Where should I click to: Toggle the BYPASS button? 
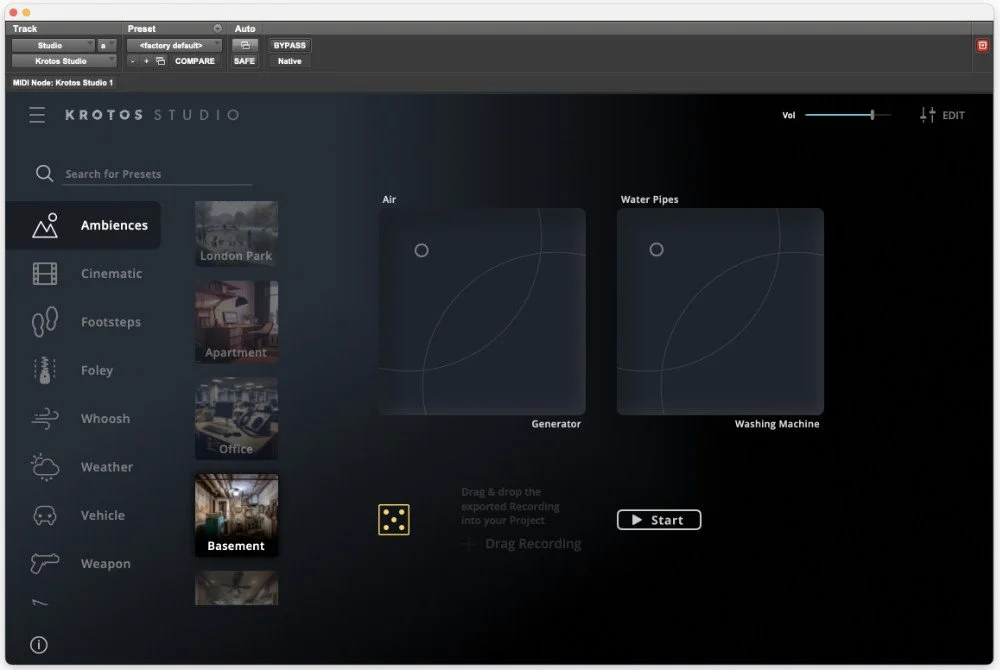coord(290,45)
